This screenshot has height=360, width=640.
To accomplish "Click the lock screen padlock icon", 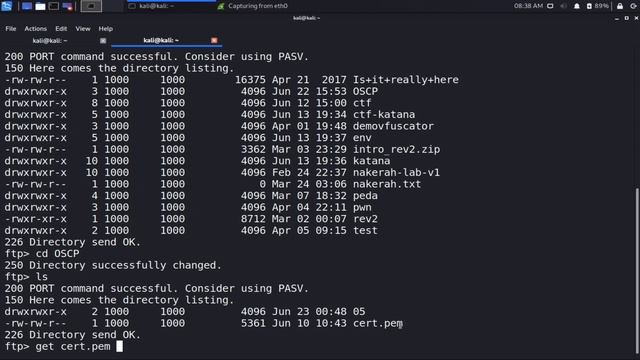I will tap(620, 6).
